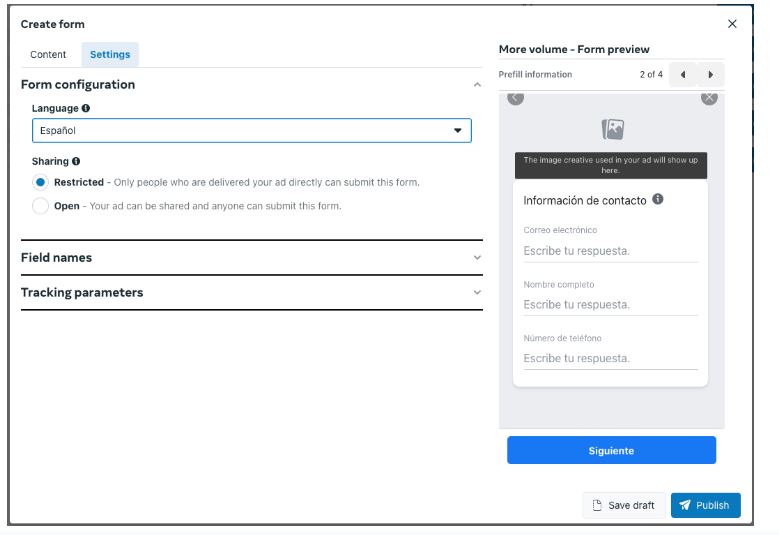Open the Español language dropdown
The image size is (779, 535).
252,131
